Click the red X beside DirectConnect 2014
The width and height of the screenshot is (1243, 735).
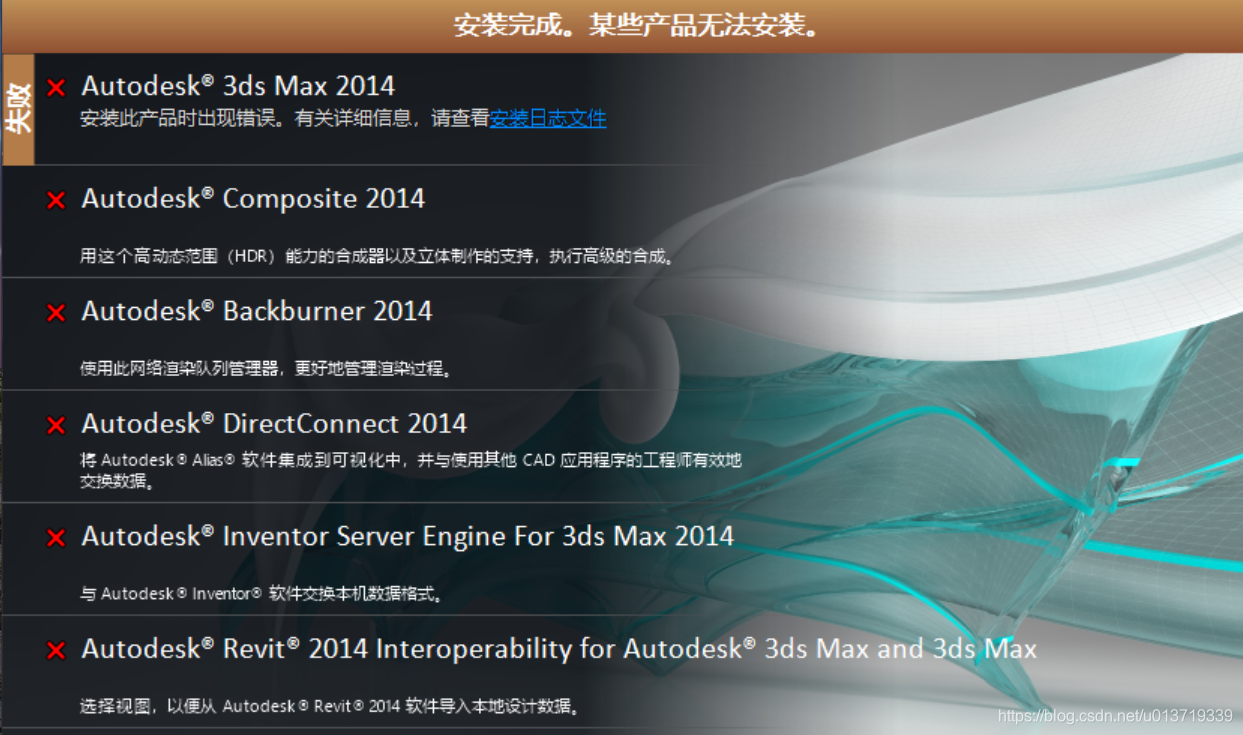click(56, 426)
